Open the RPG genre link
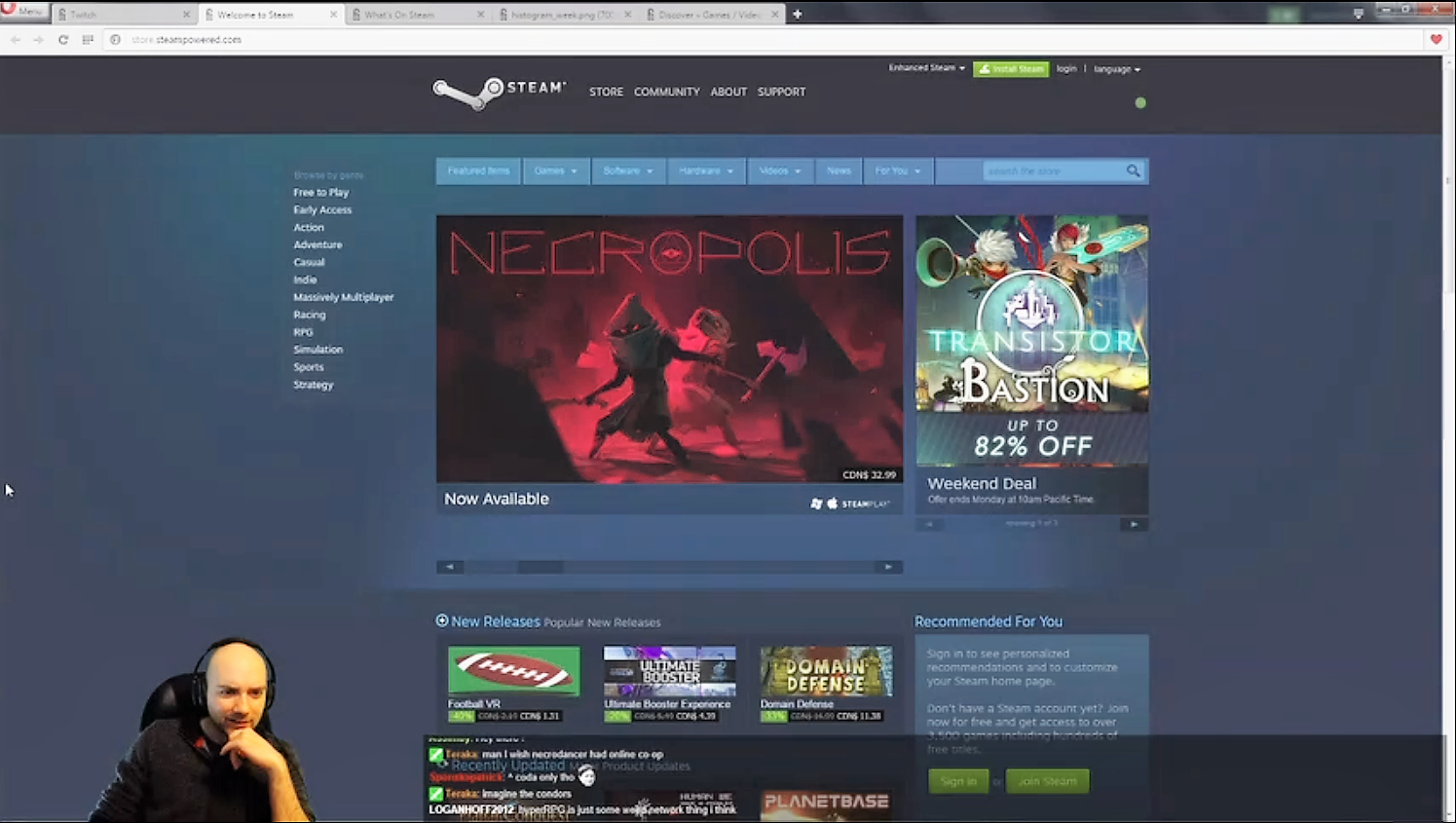Viewport: 1456px width, 823px height. [303, 333]
